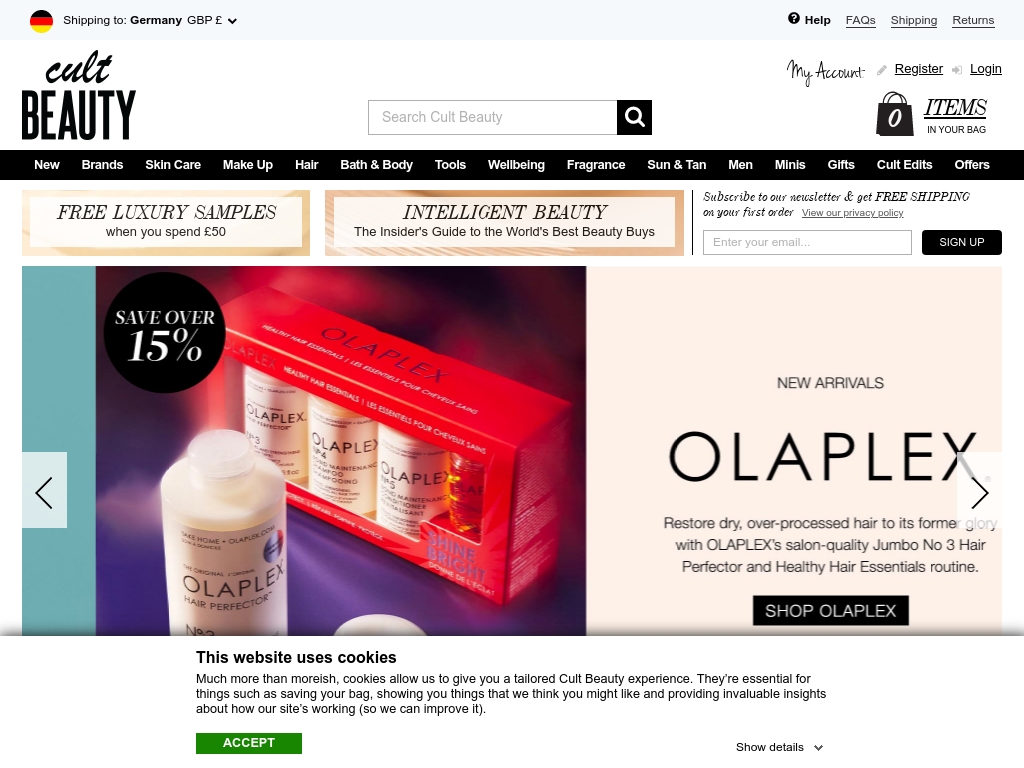Click the Shop Olaplex button
This screenshot has height=768, width=1024.
(x=830, y=611)
